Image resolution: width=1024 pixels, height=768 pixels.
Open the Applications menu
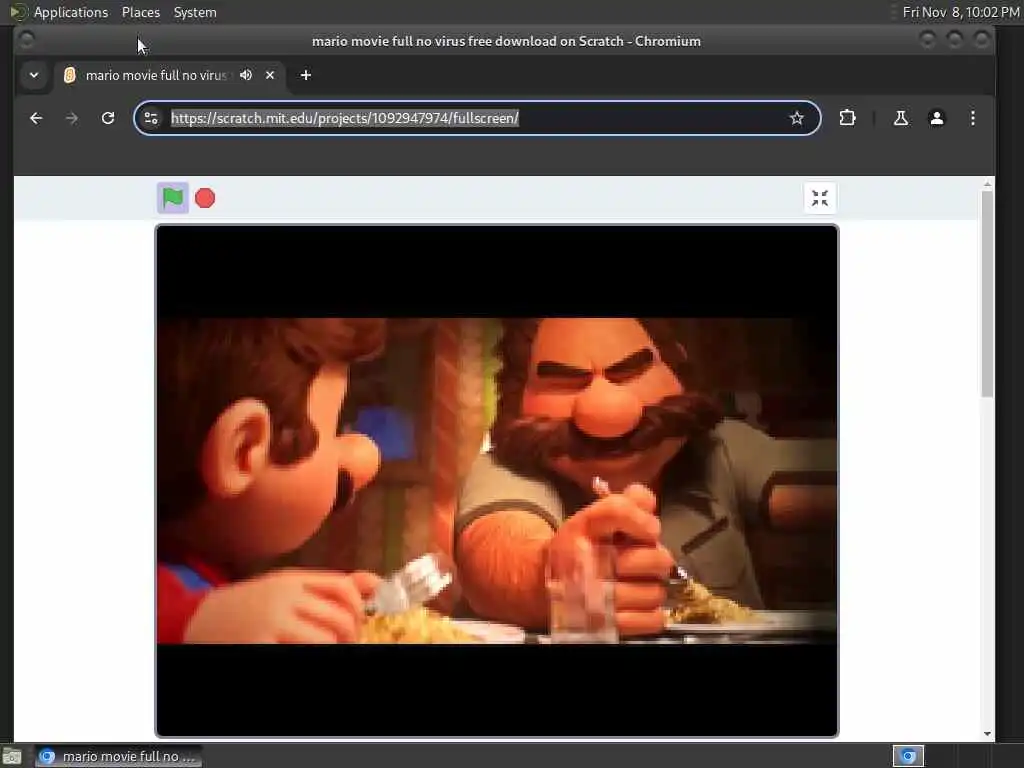[x=71, y=12]
